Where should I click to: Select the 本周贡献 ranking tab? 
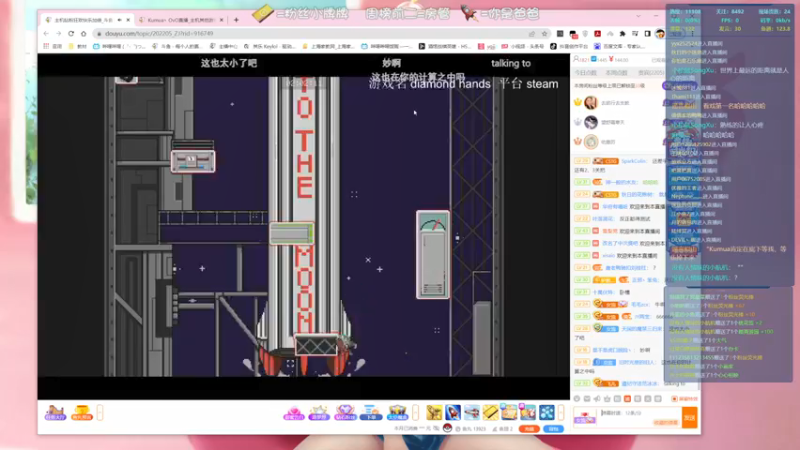coord(616,73)
